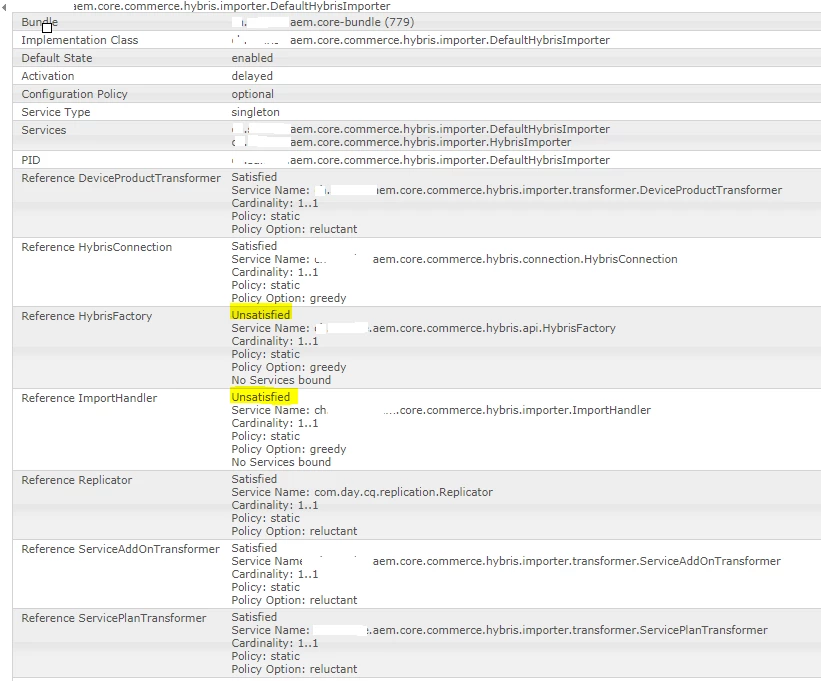The width and height of the screenshot is (821, 681).
Task: Select the highlighted Unsatisfied status for ImportHandler
Action: click(263, 397)
